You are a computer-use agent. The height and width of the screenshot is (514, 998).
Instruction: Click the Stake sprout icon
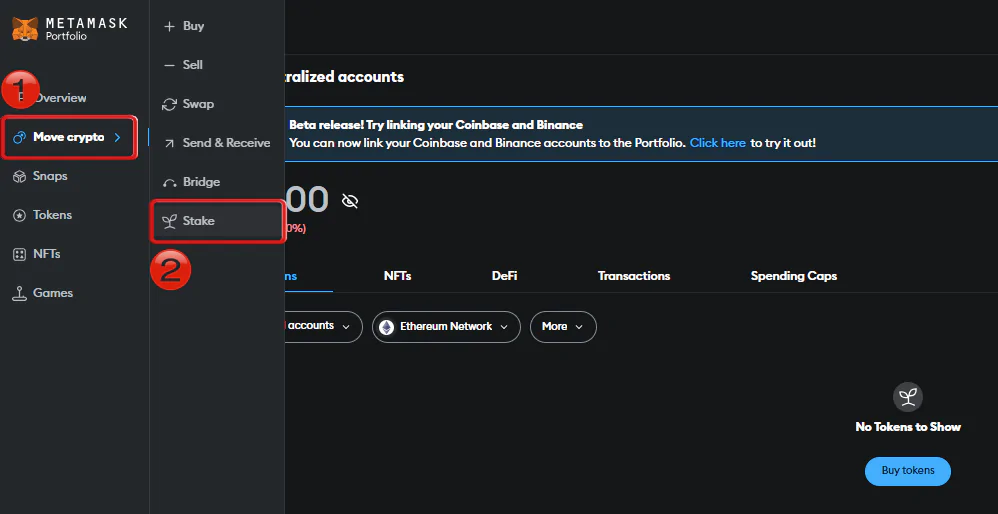click(169, 221)
